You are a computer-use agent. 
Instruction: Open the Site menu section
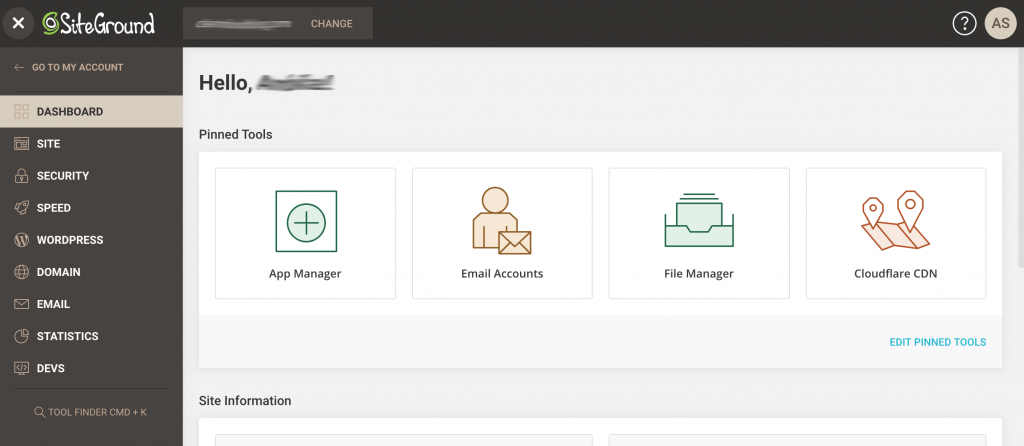(x=91, y=144)
